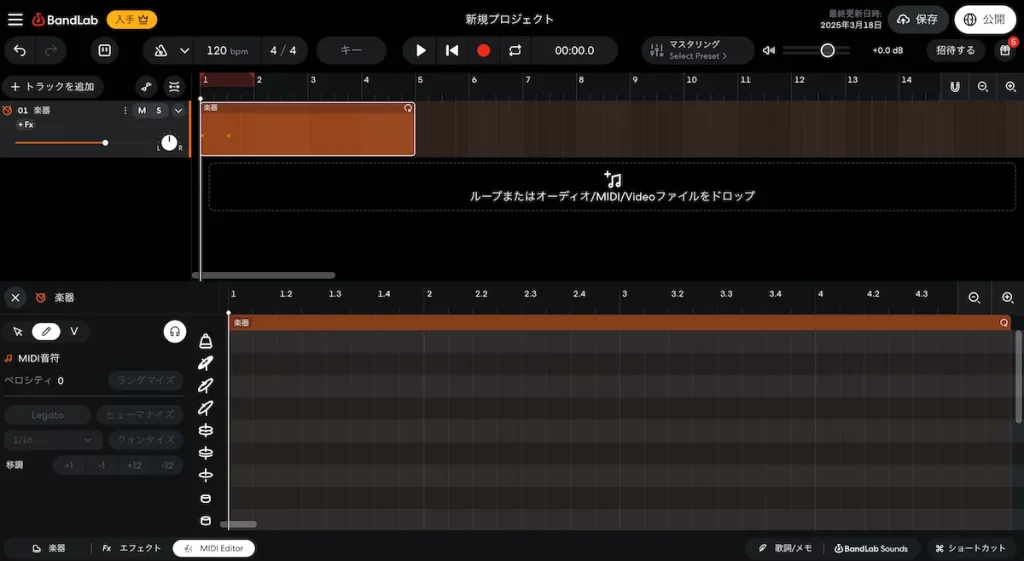Open the gift box notifications icon
The image size is (1024, 561).
point(1005,50)
